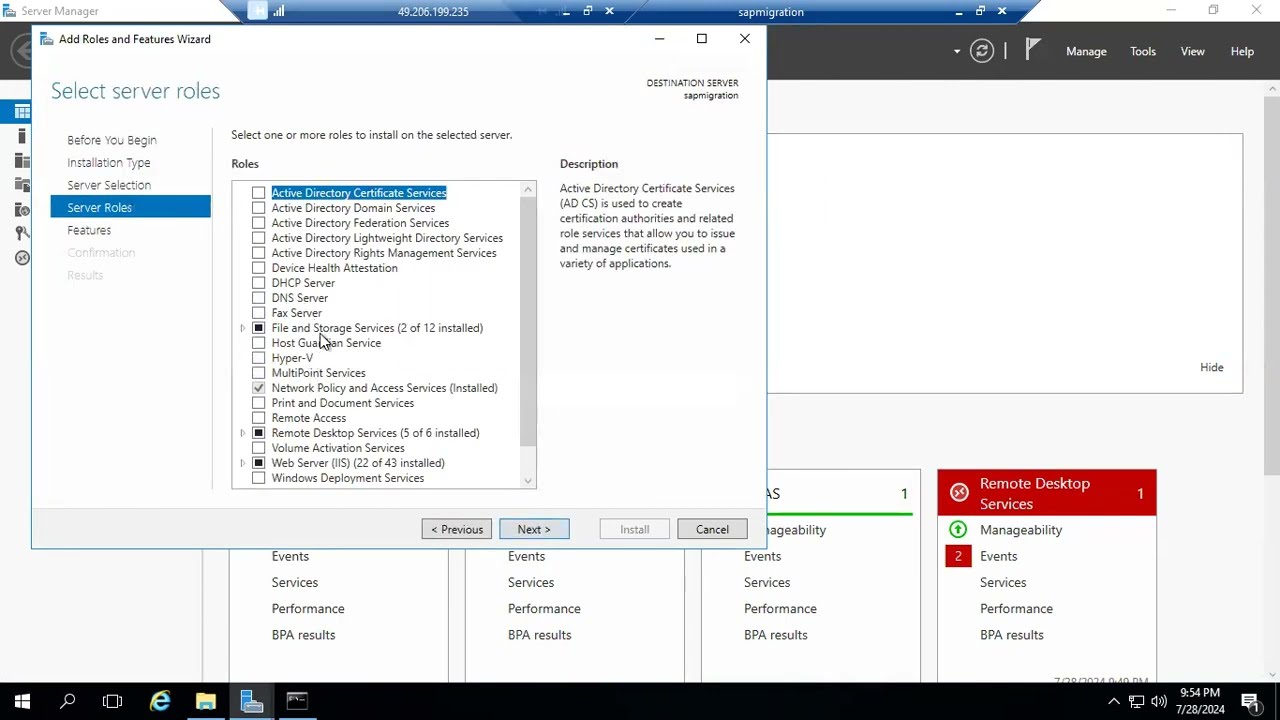Select Host Guardian Service row text
The width and height of the screenshot is (1280, 720).
[326, 343]
